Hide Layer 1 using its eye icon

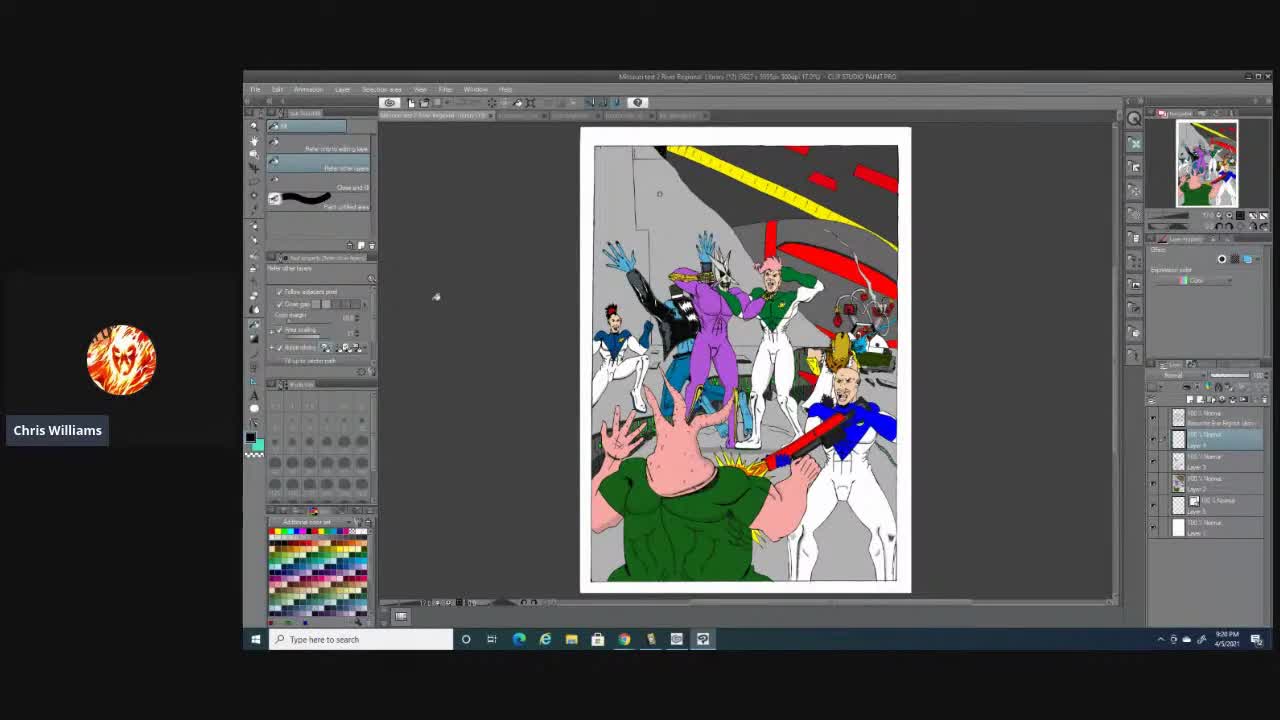click(1153, 527)
